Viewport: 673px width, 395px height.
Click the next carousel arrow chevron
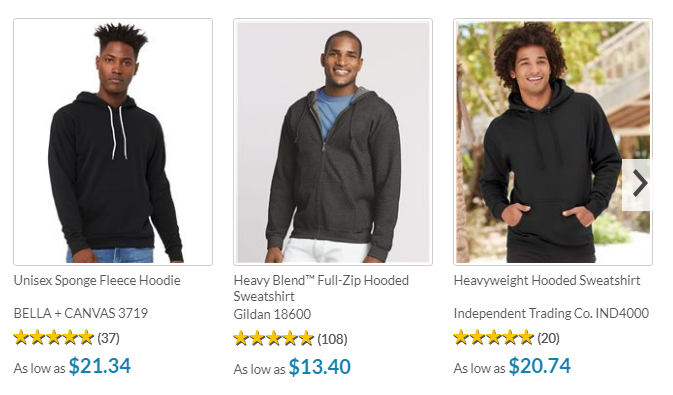[638, 184]
